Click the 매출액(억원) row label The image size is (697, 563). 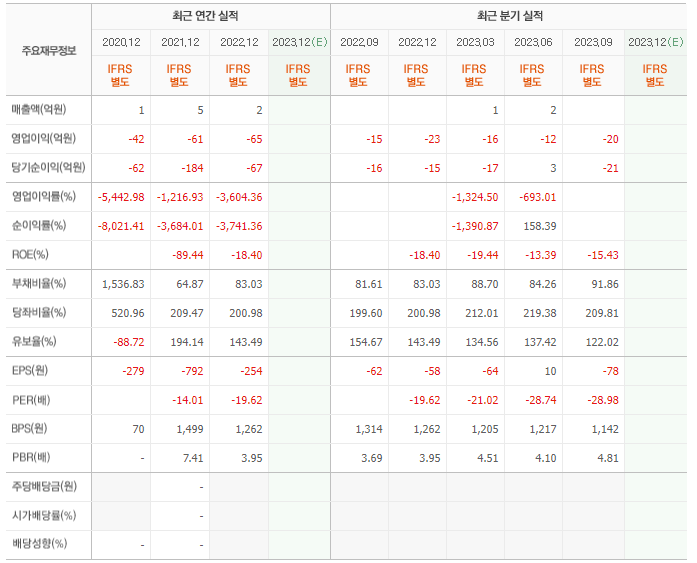(x=39, y=109)
